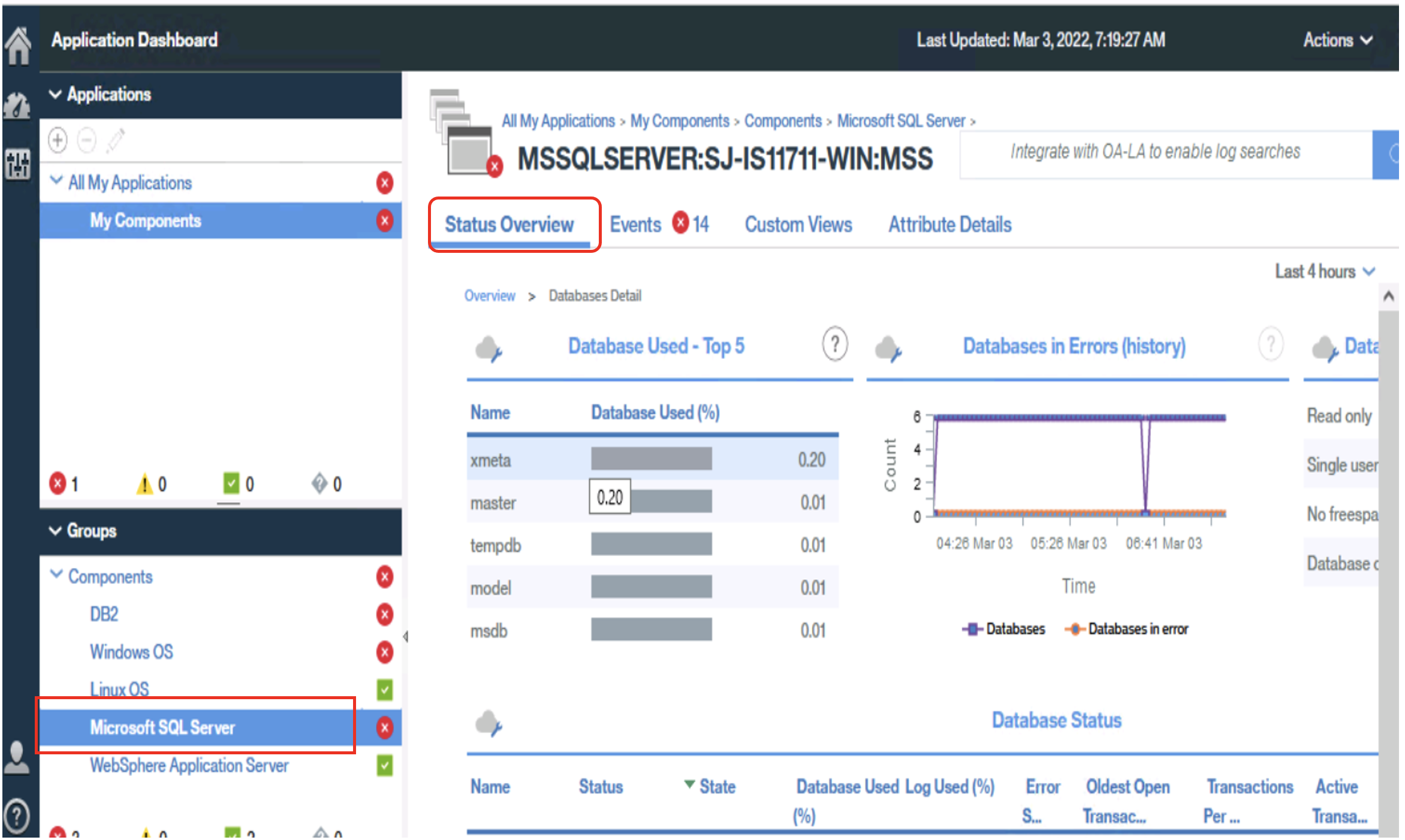Click the red error badge on Events tab
This screenshot has width=1405, height=840.
tap(680, 223)
